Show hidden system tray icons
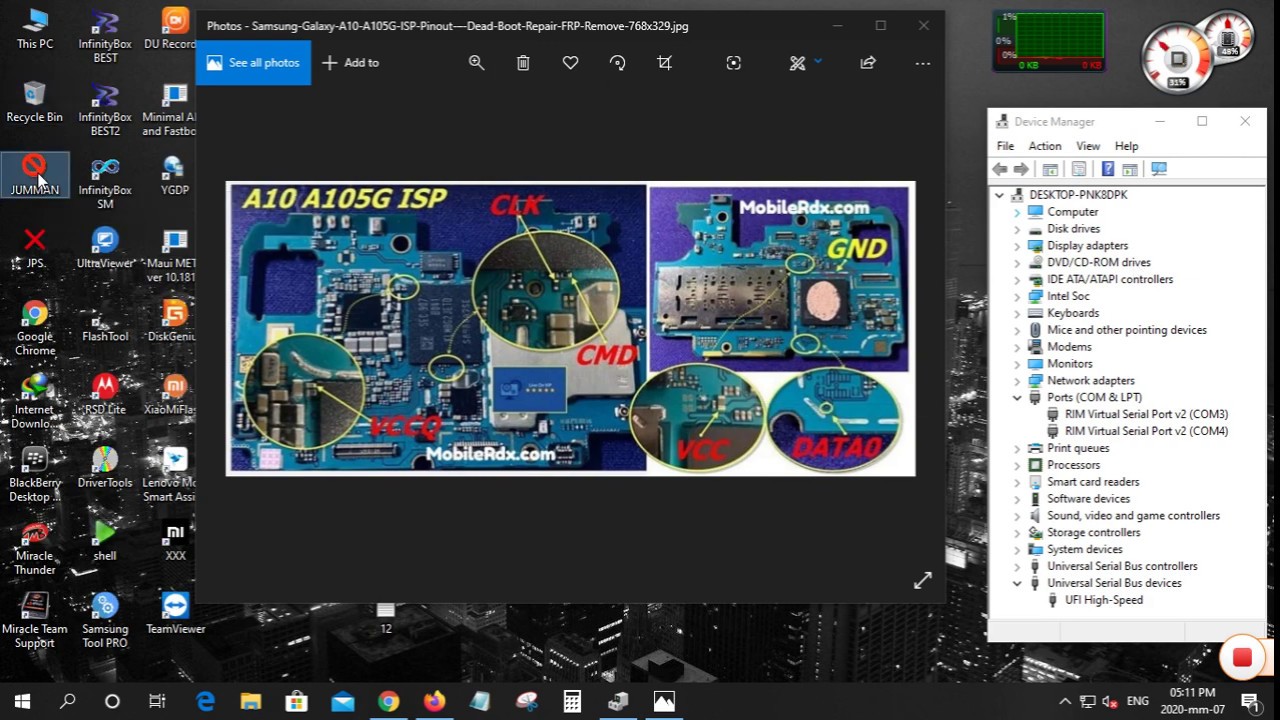1280x720 pixels. (x=1065, y=702)
